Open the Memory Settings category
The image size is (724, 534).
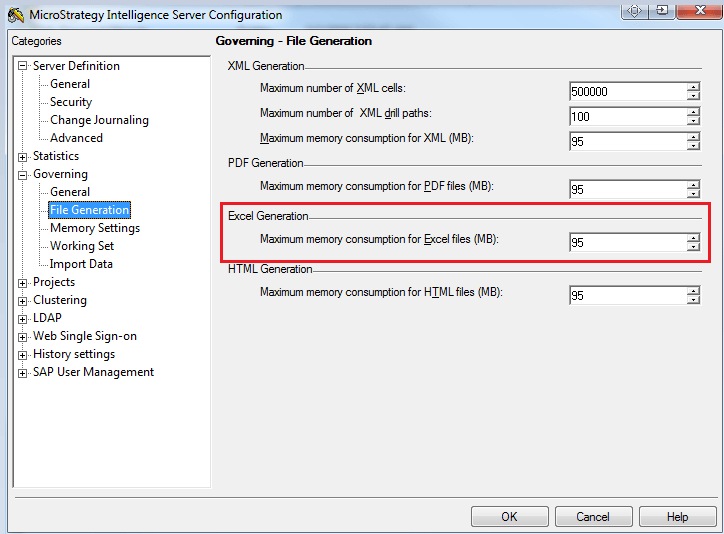click(95, 228)
